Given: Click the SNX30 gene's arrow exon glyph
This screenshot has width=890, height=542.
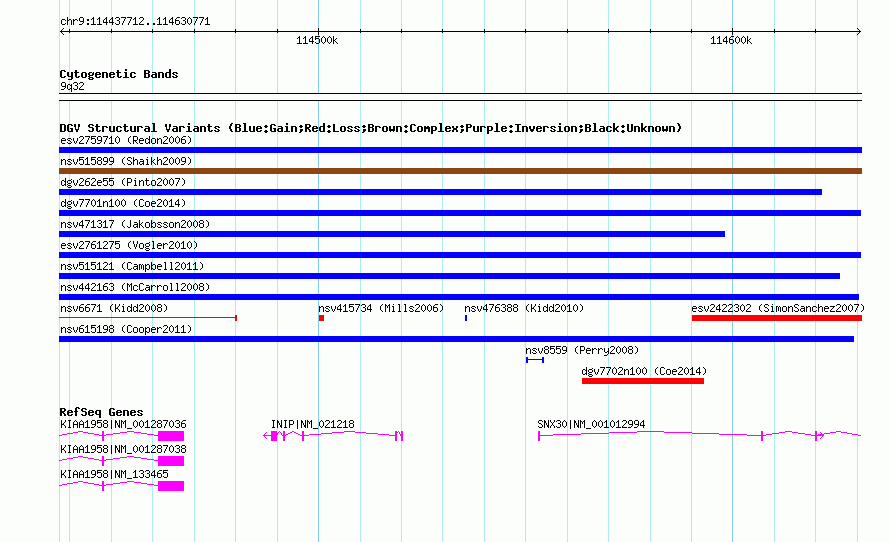Looking at the screenshot, I should click(x=818, y=436).
